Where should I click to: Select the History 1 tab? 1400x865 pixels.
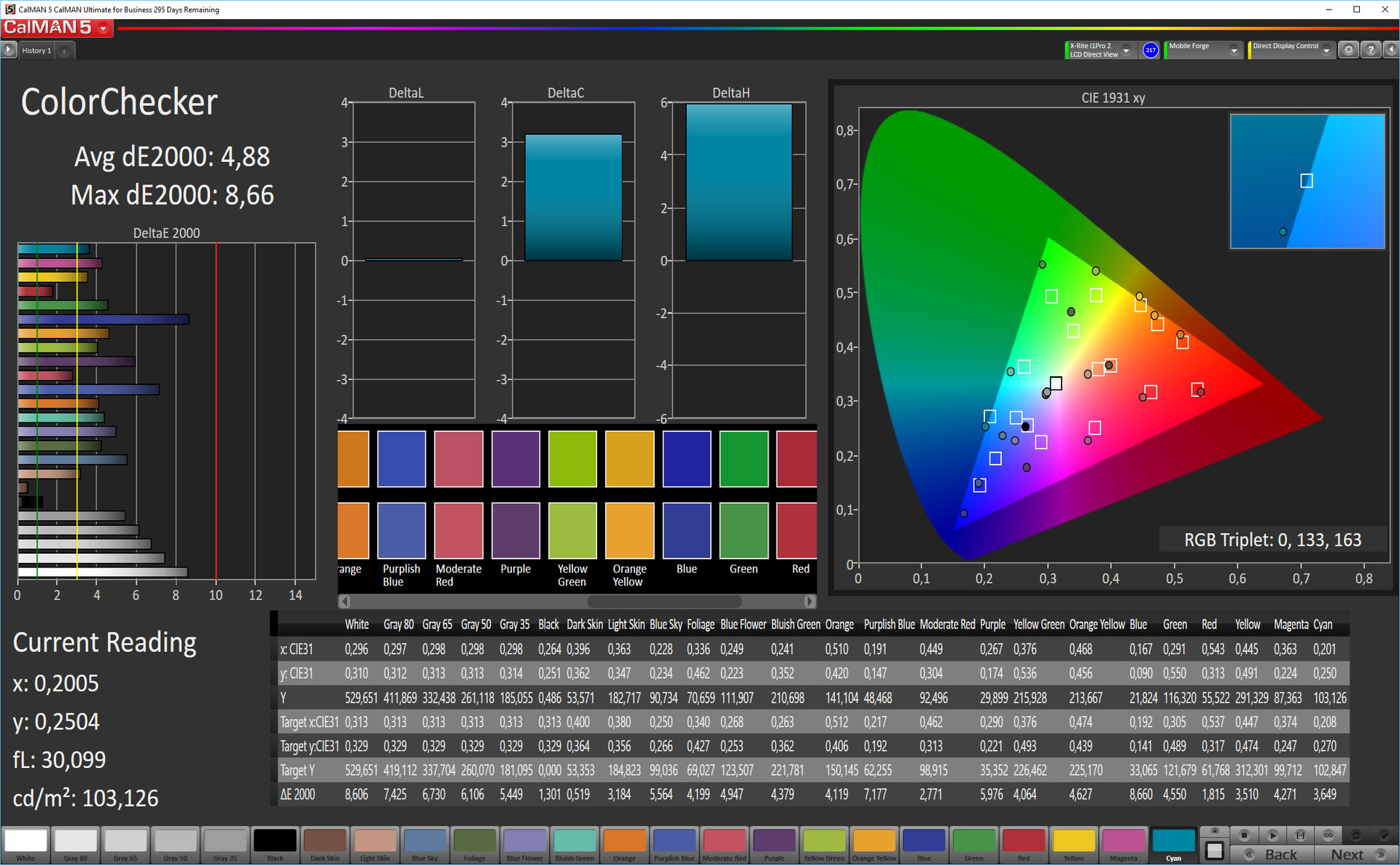coord(36,50)
